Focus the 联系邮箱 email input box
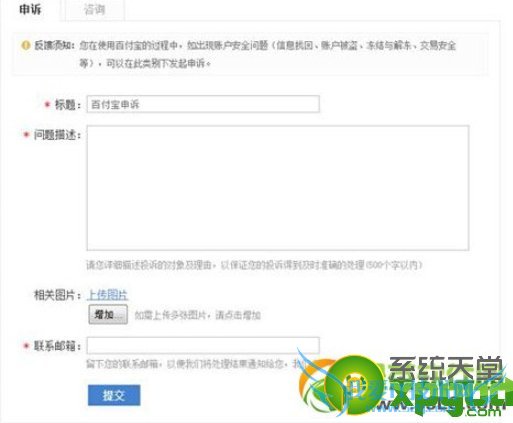This screenshot has width=513, height=423. [x=203, y=345]
